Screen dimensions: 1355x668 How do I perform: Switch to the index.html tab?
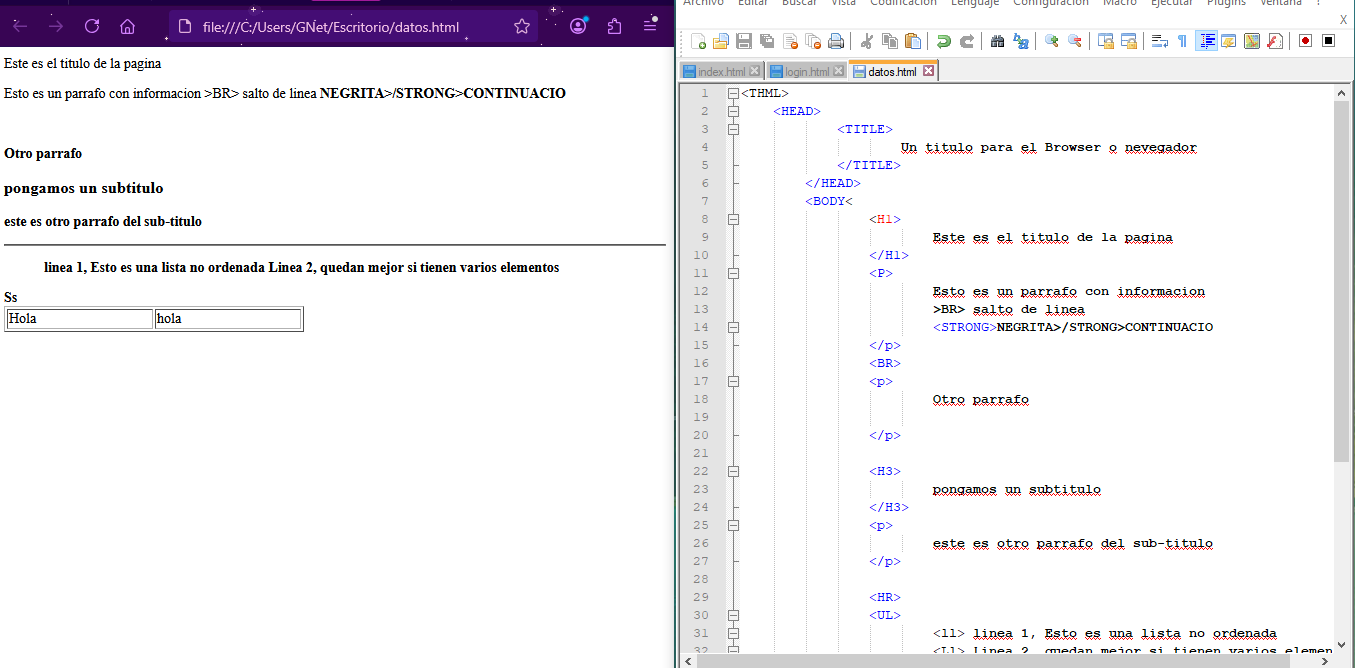point(721,72)
